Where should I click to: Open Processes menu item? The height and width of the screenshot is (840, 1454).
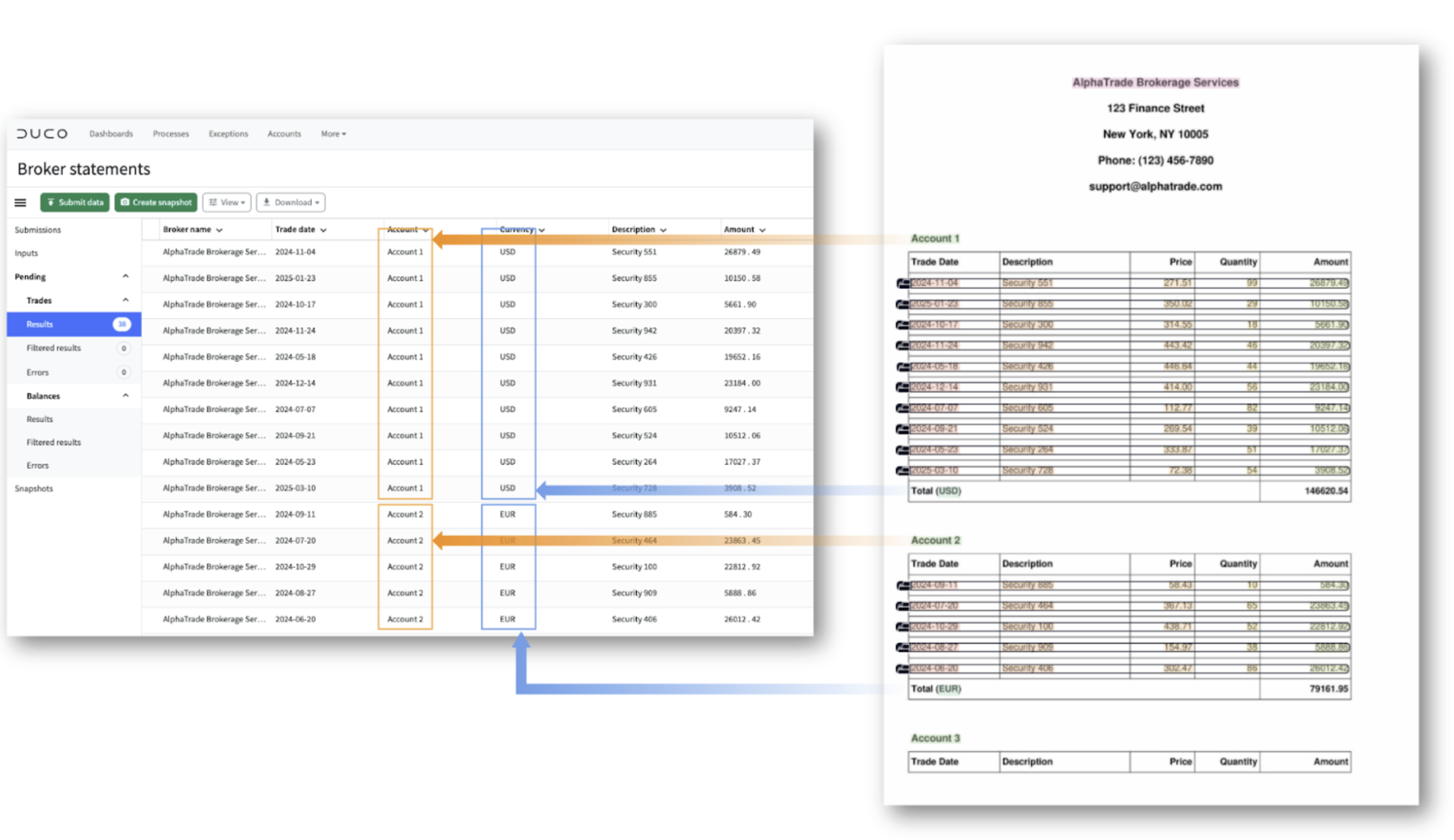pyautogui.click(x=171, y=134)
